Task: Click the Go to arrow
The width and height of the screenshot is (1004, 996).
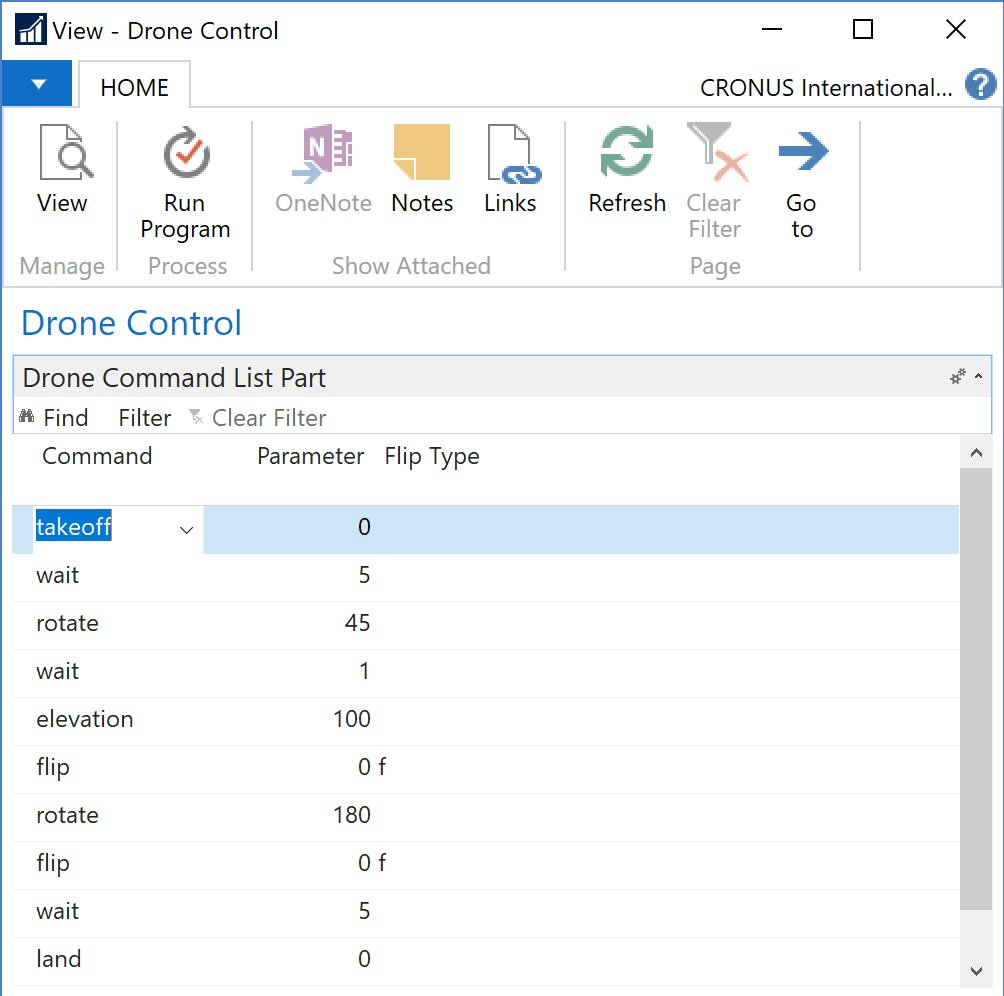Action: pos(804,151)
